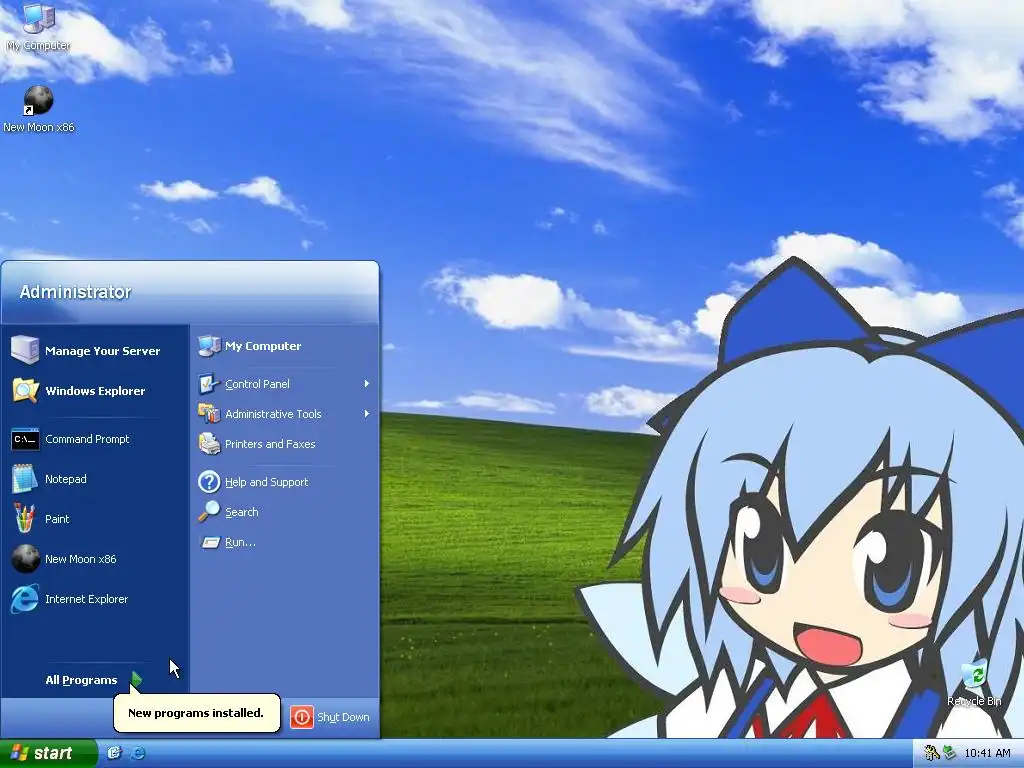Launch Internet Explorer from Quick Launch
The height and width of the screenshot is (768, 1024).
[x=137, y=753]
